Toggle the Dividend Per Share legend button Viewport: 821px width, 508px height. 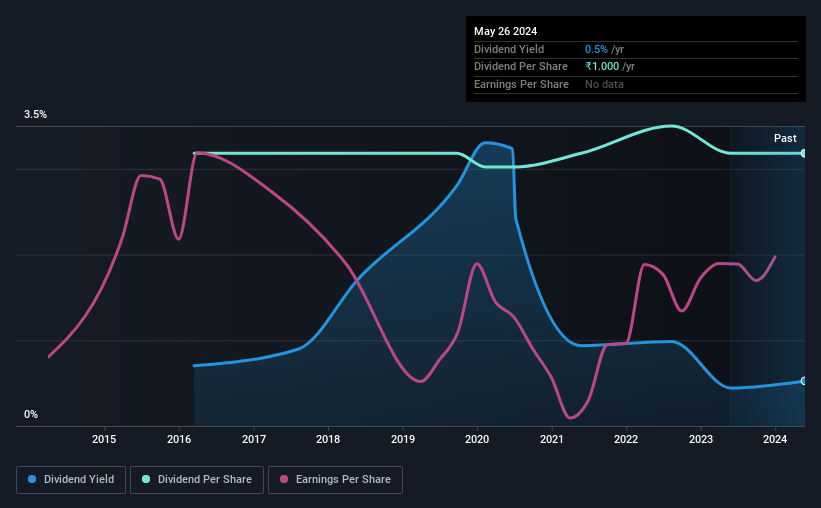tap(197, 480)
